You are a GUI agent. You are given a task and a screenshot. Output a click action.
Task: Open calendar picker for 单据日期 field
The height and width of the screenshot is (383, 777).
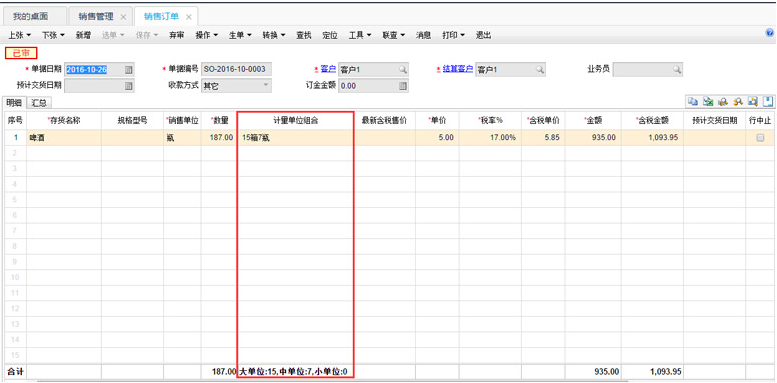128,70
